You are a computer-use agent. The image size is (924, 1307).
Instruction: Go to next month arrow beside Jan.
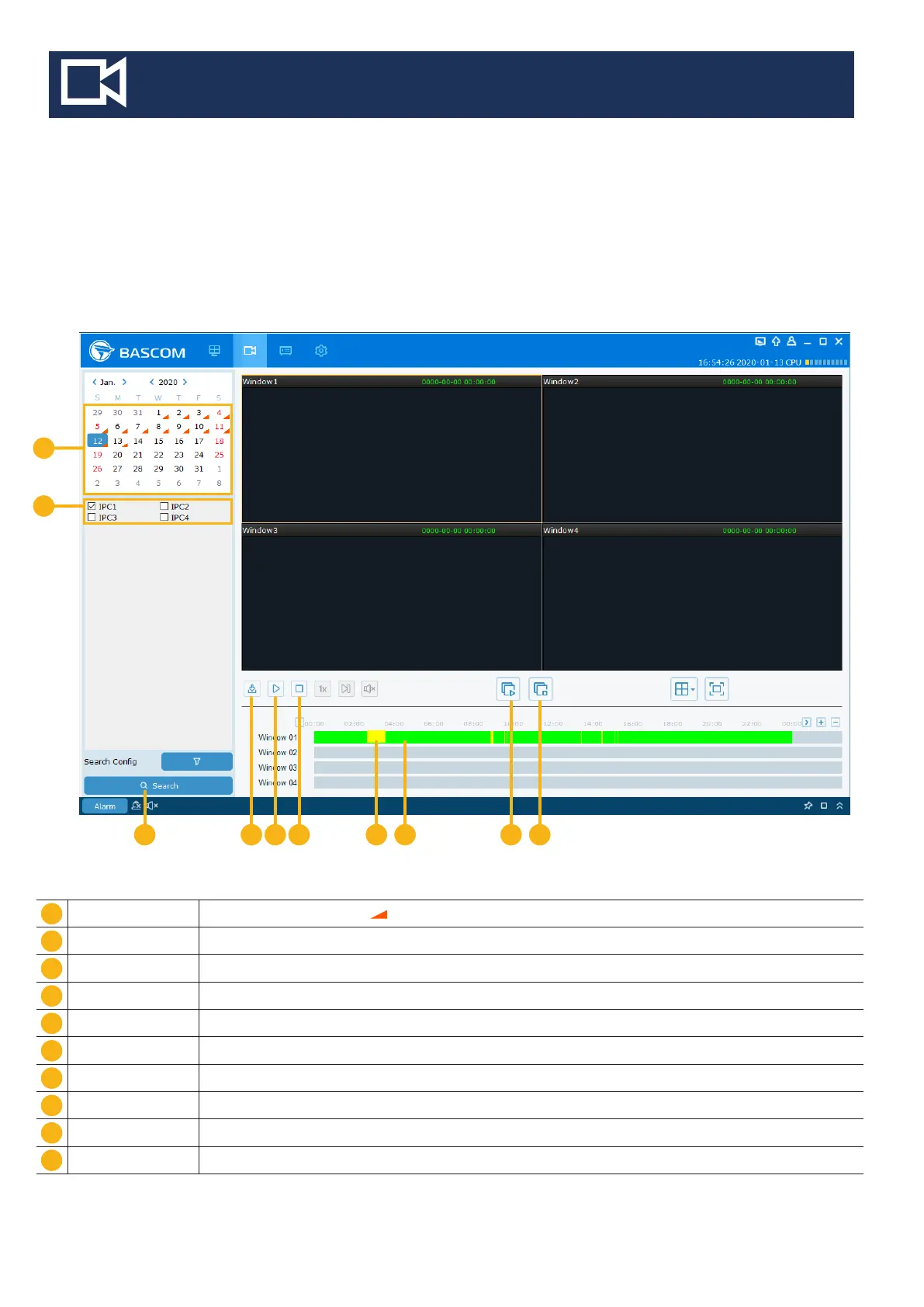coord(124,382)
